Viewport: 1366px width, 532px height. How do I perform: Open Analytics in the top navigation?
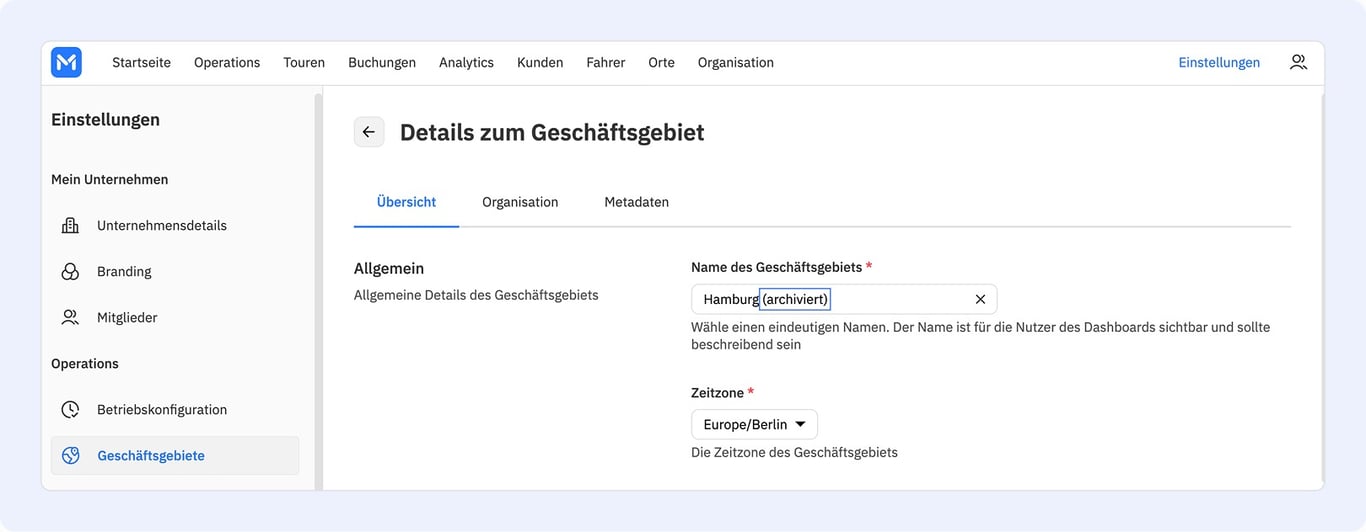coord(466,62)
